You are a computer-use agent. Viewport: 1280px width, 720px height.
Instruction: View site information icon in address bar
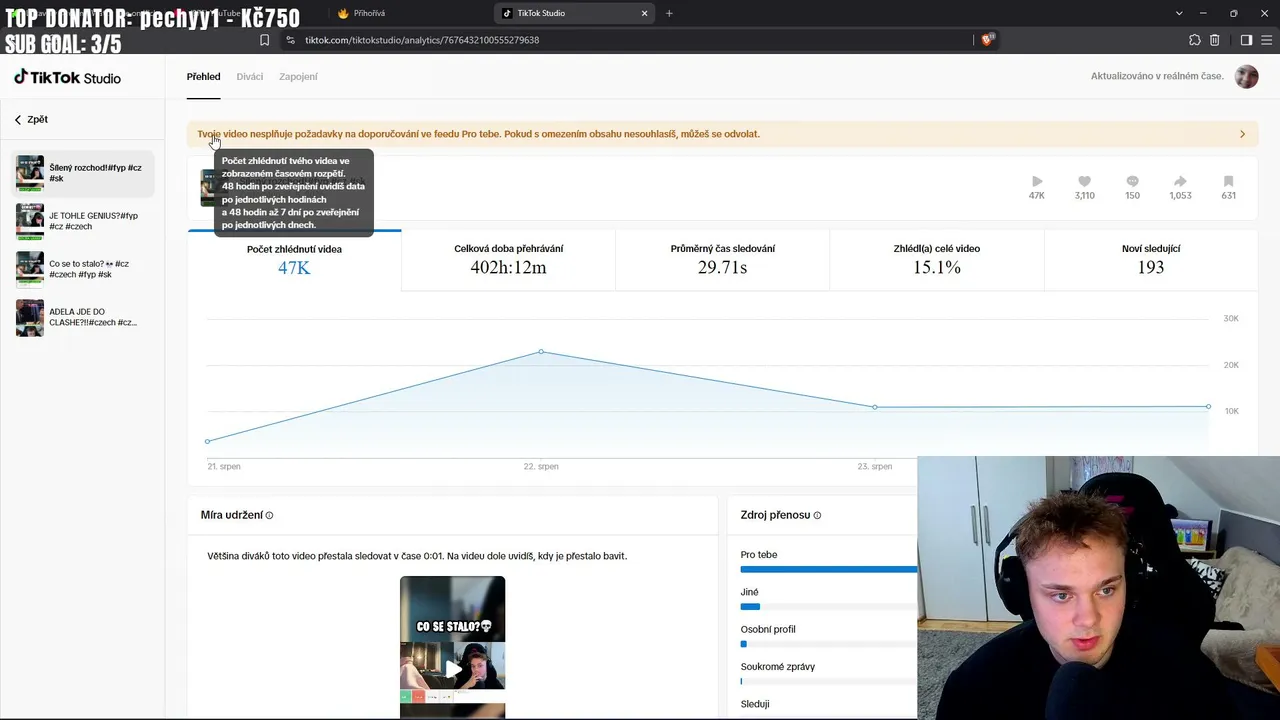[290, 40]
